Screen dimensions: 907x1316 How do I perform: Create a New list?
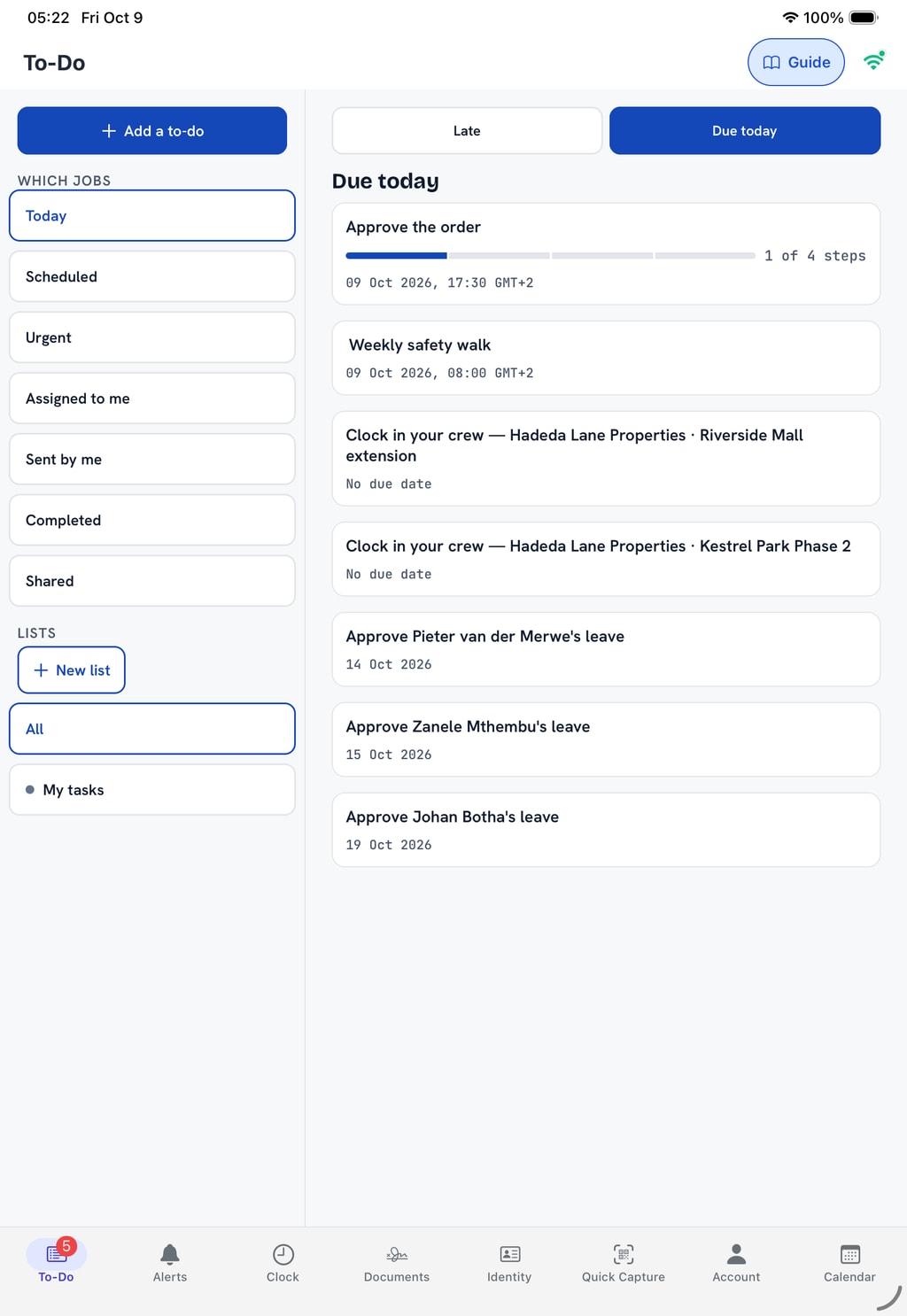point(72,670)
